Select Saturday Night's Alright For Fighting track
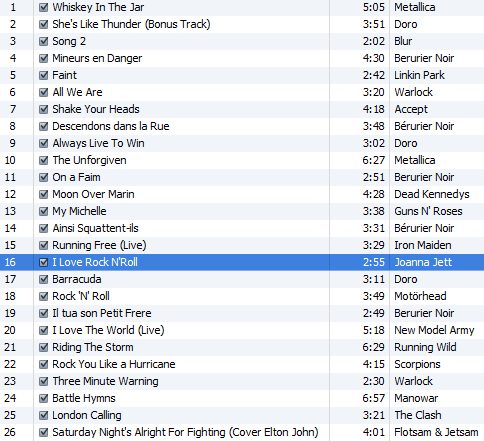 tap(242, 432)
